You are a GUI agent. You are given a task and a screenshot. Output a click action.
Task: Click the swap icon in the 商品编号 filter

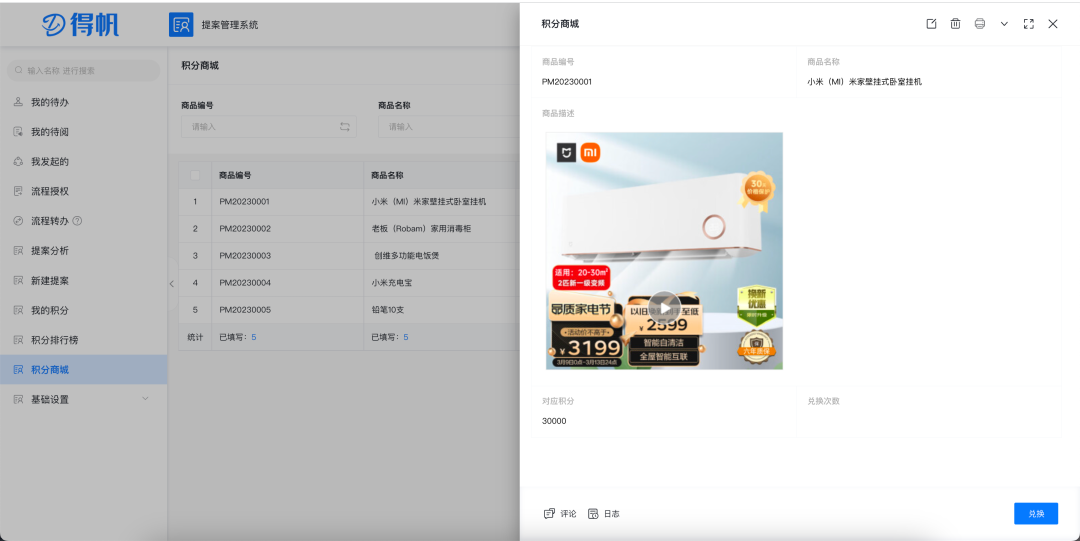pos(344,127)
